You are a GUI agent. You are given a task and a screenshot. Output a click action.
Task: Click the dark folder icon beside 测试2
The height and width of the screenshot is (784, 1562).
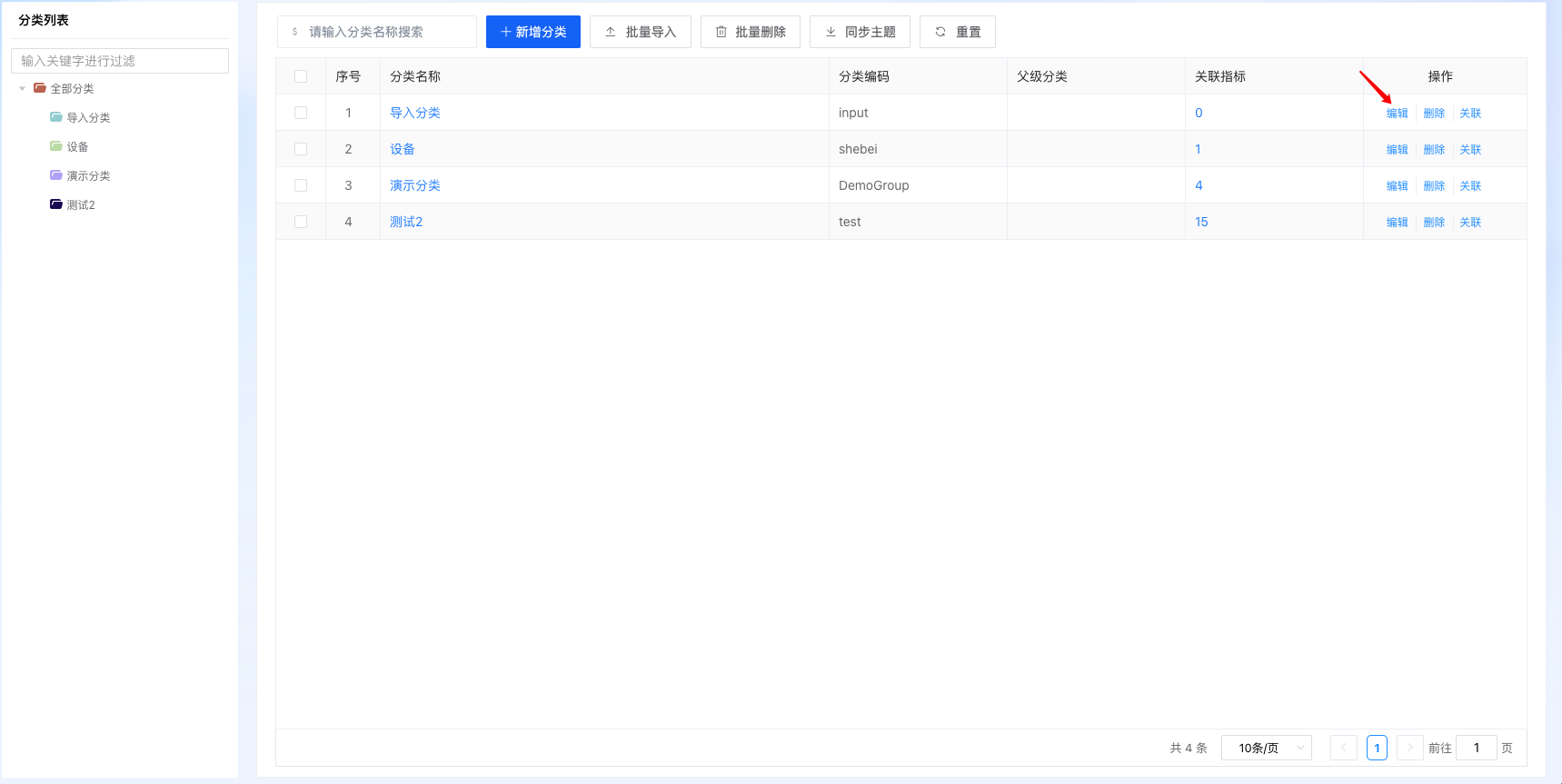pyautogui.click(x=56, y=204)
